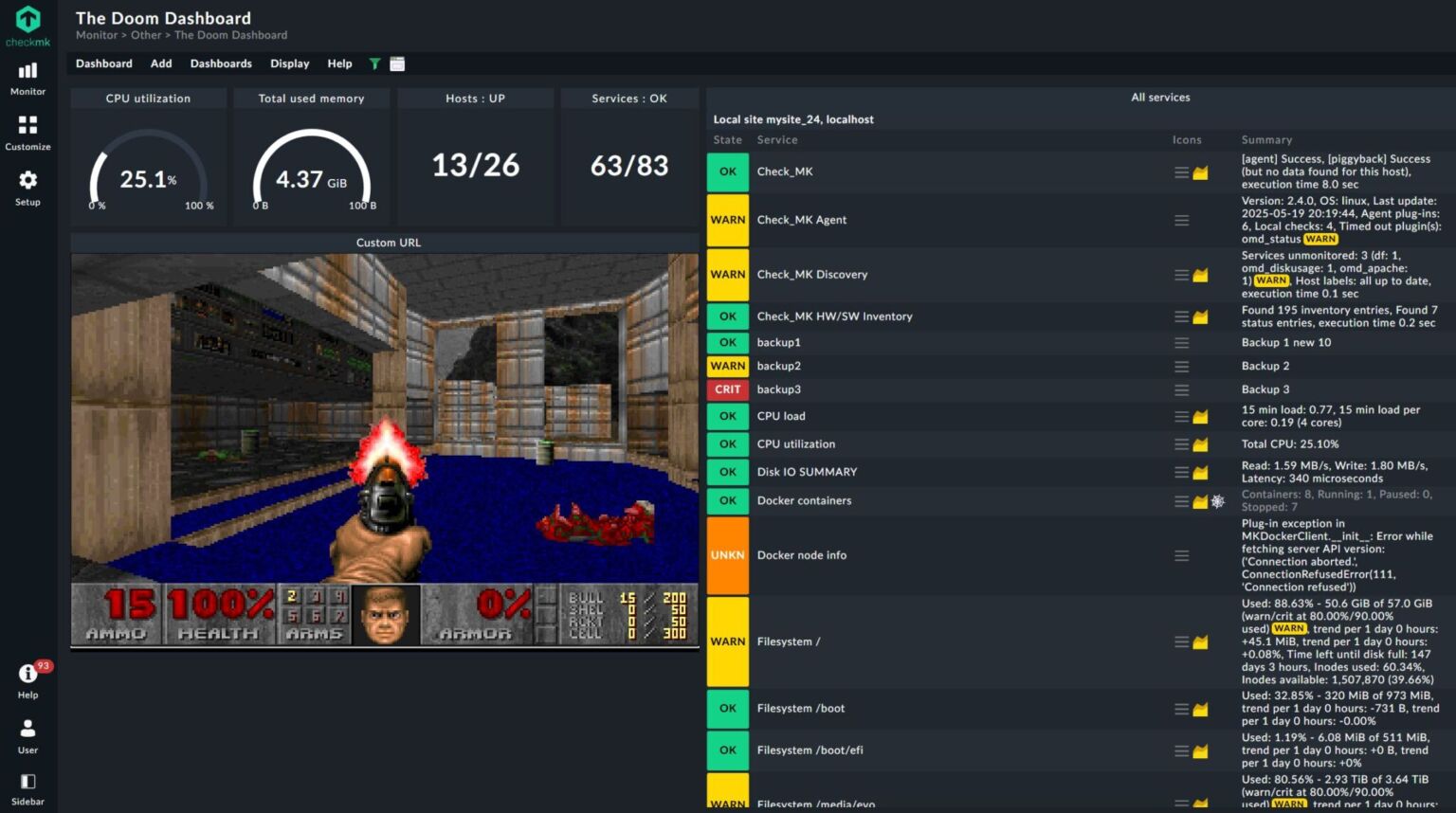This screenshot has height=813, width=1456.
Task: Toggle the Sidebar button at bottom left
Action: 27,785
